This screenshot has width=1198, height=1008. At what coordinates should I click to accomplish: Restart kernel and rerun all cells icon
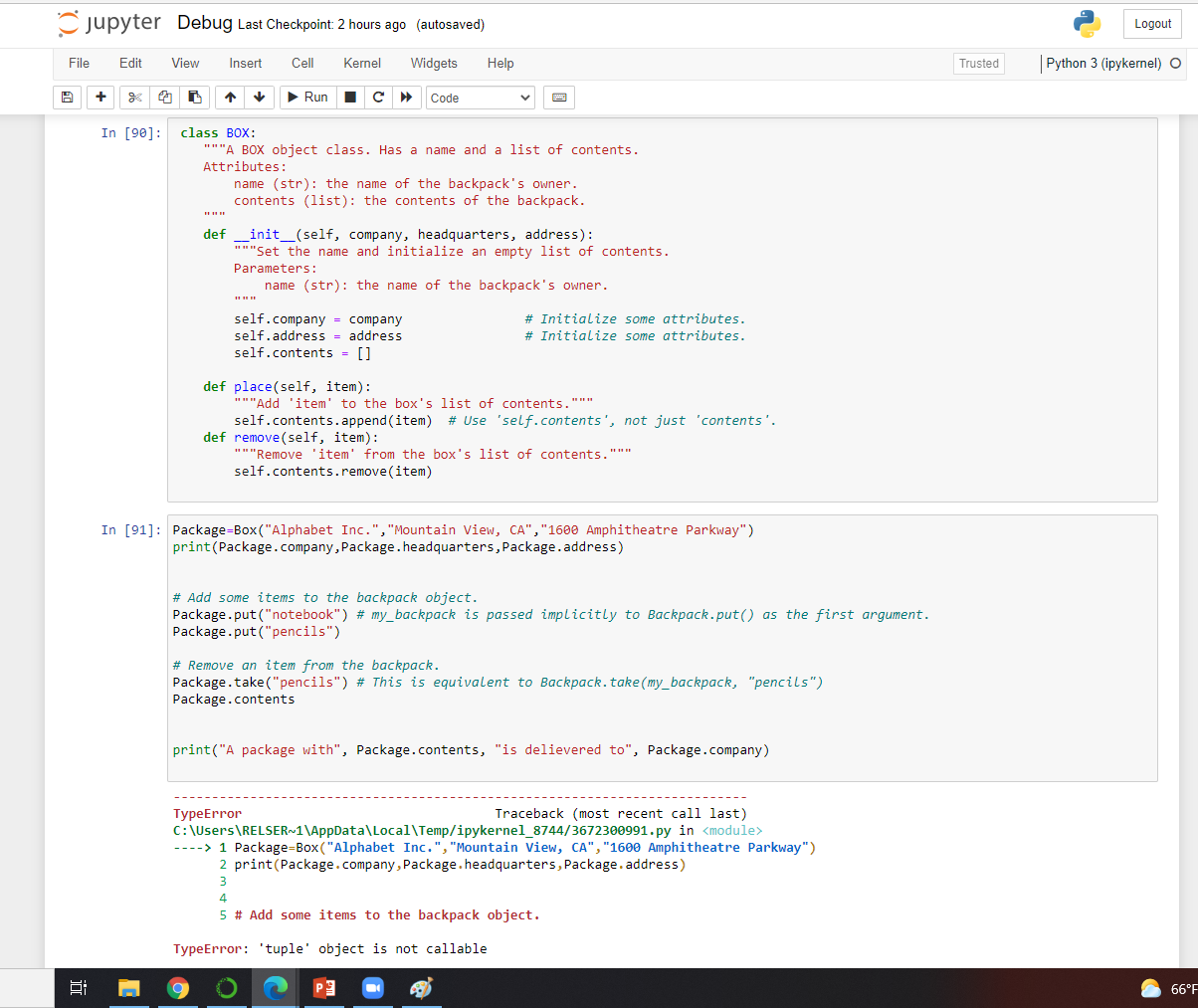(x=406, y=98)
